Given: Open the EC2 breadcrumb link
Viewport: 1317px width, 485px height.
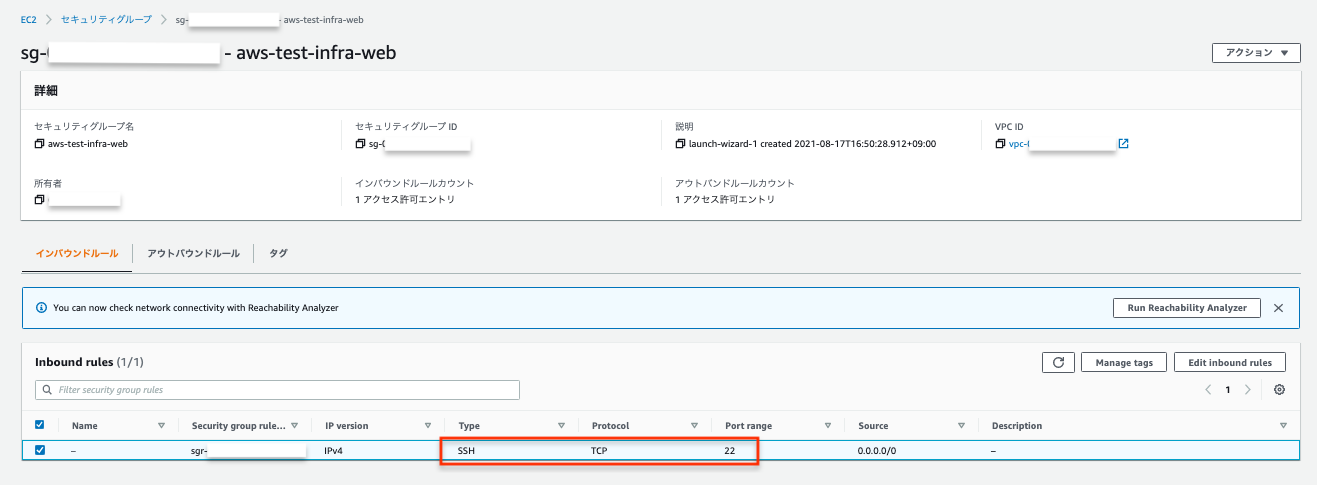Looking at the screenshot, I should [28, 20].
